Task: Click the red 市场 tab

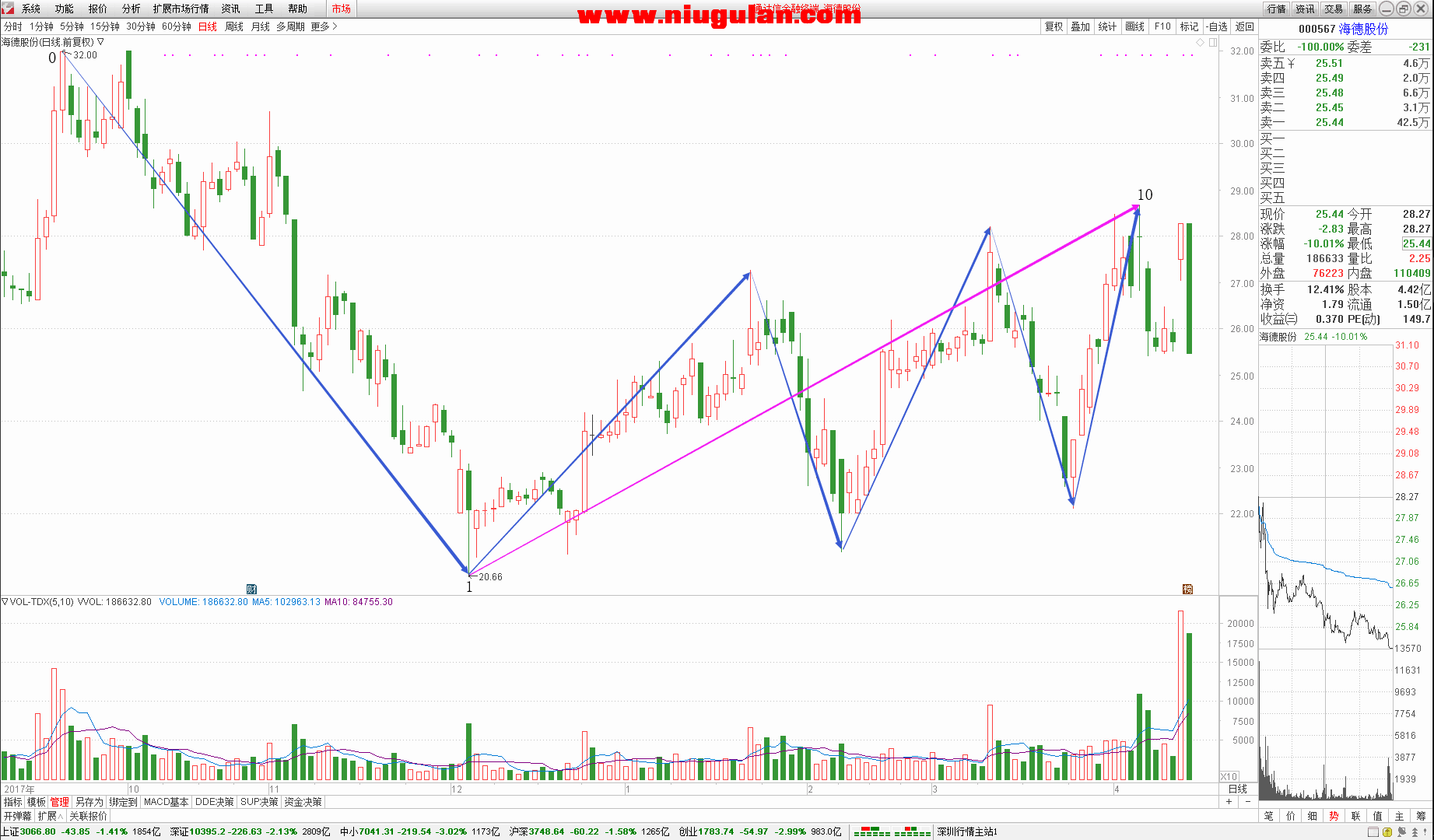Action: pos(342,9)
